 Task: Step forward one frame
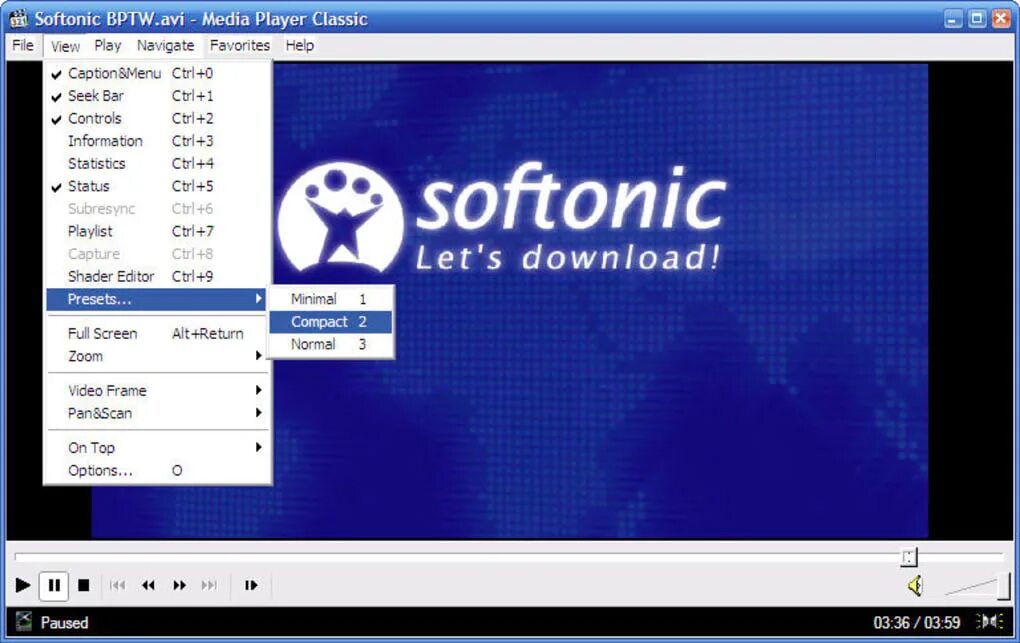point(251,585)
